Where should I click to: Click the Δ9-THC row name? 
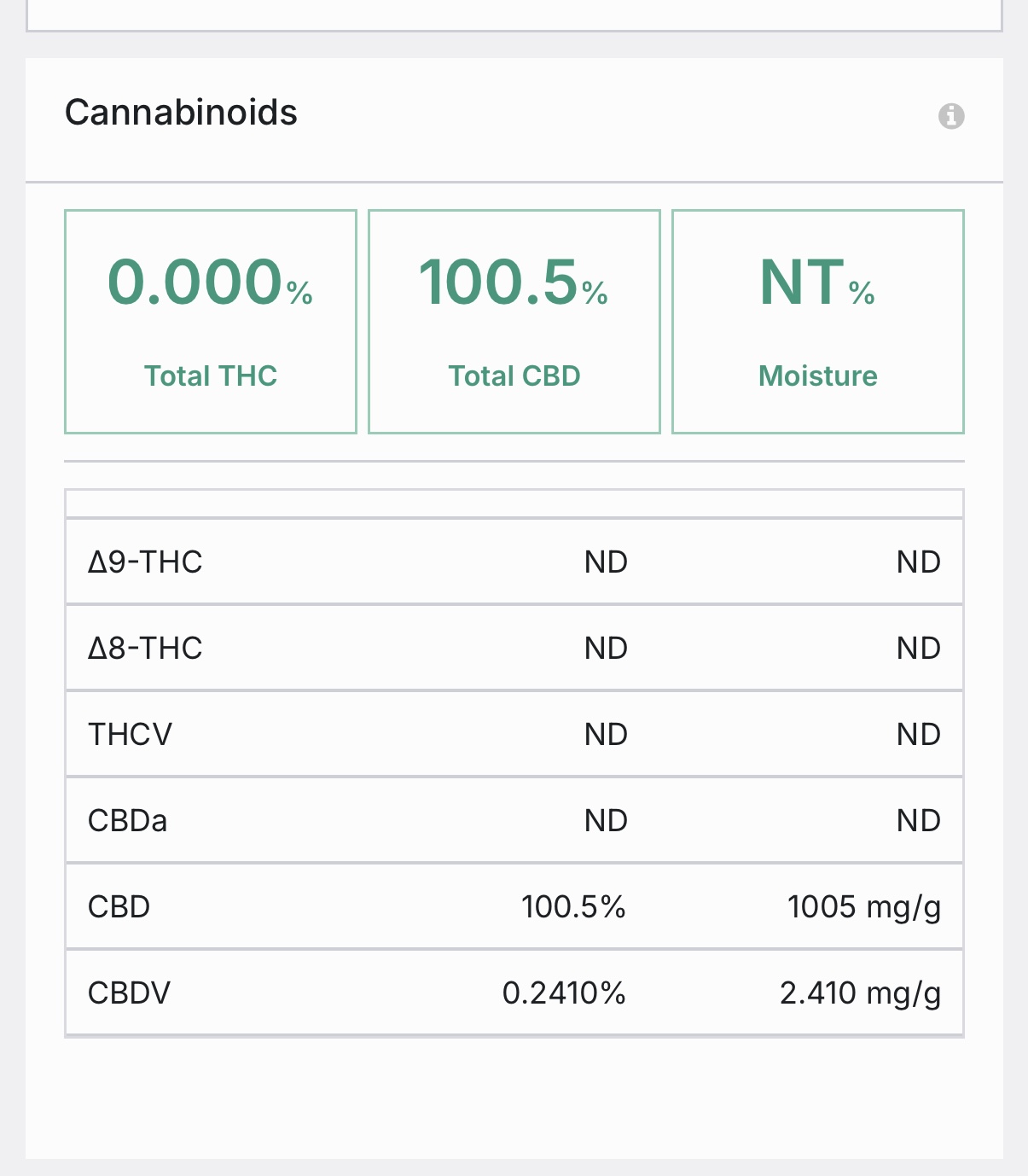click(145, 562)
